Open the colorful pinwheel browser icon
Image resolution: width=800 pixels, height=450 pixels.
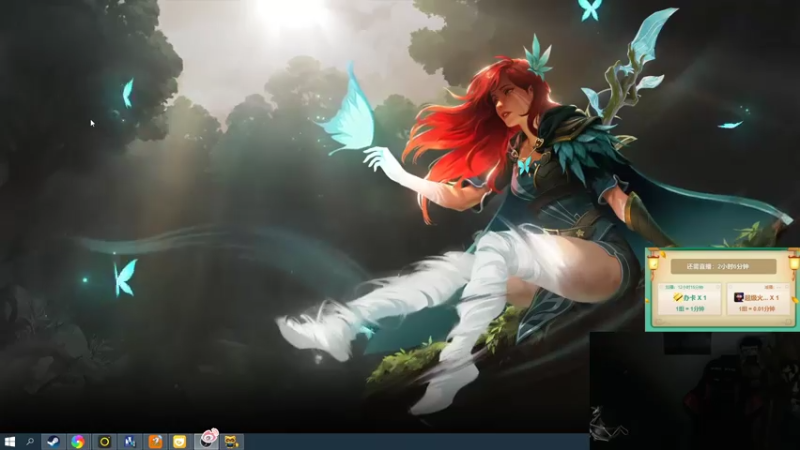point(78,441)
